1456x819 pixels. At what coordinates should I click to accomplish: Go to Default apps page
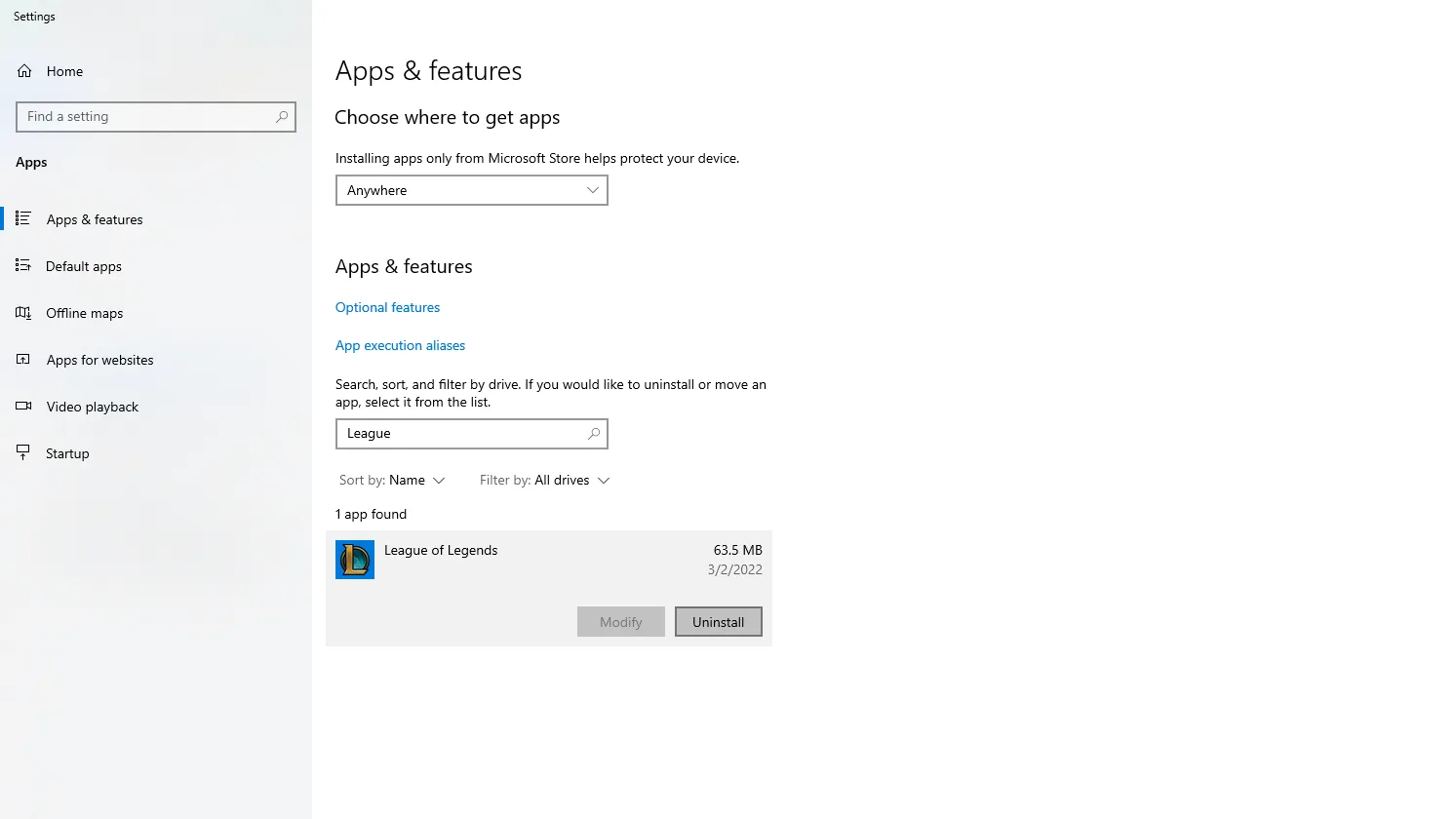(x=84, y=266)
